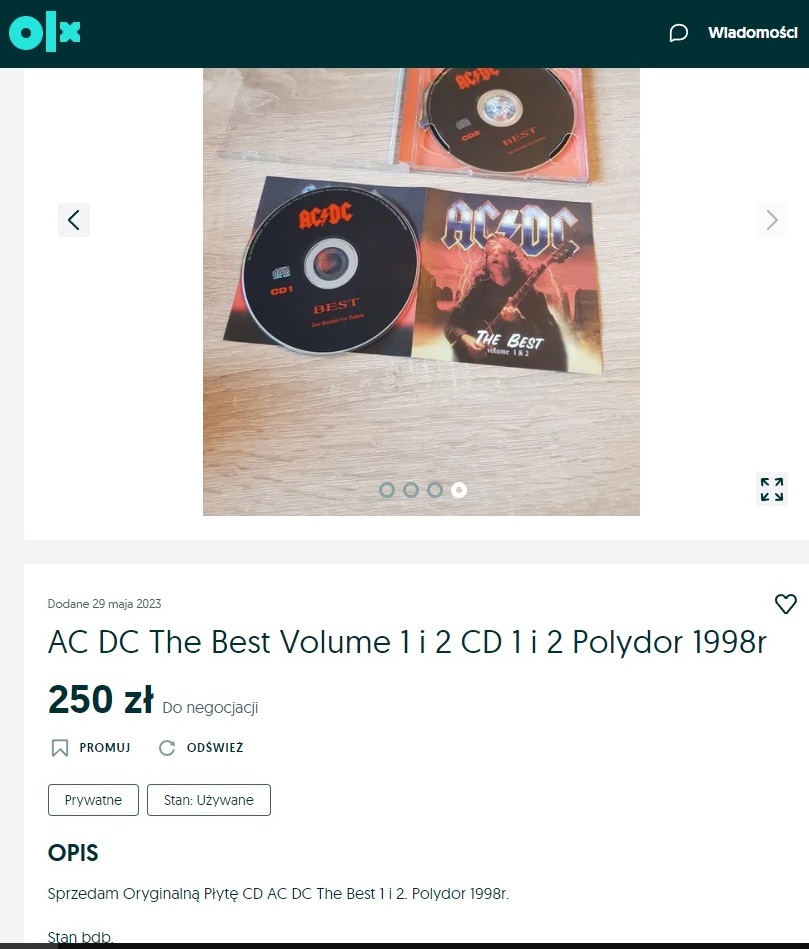Select the second gallery dot indicator

pos(411,490)
